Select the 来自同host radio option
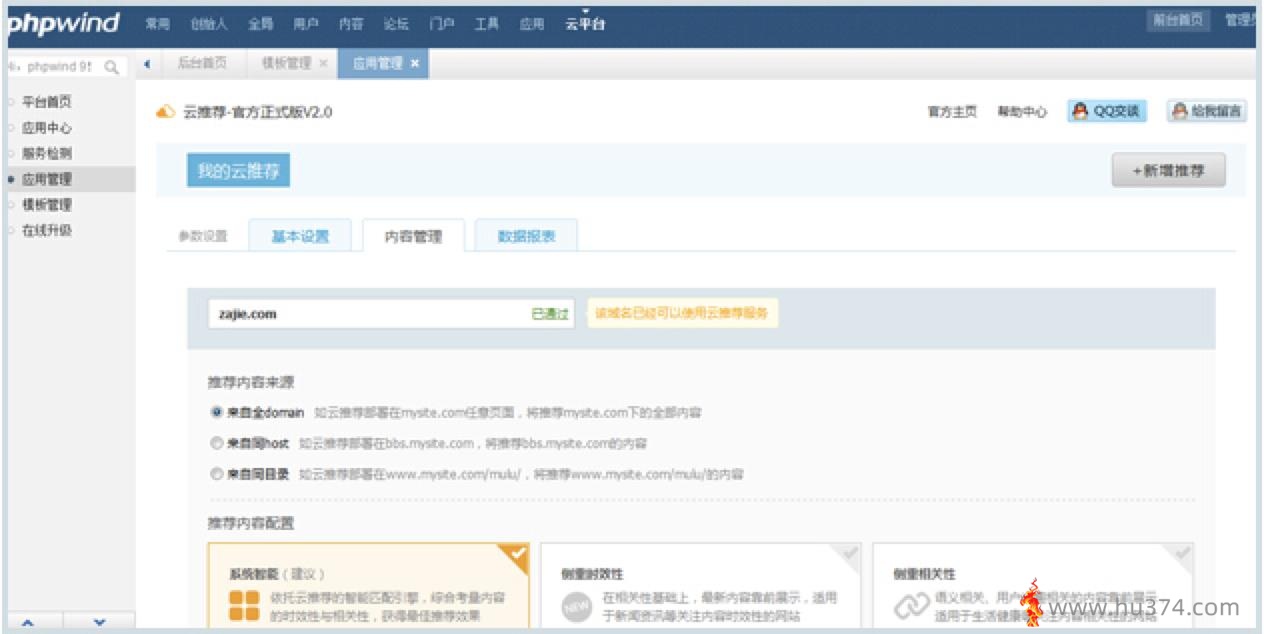The image size is (1264, 634). point(216,443)
